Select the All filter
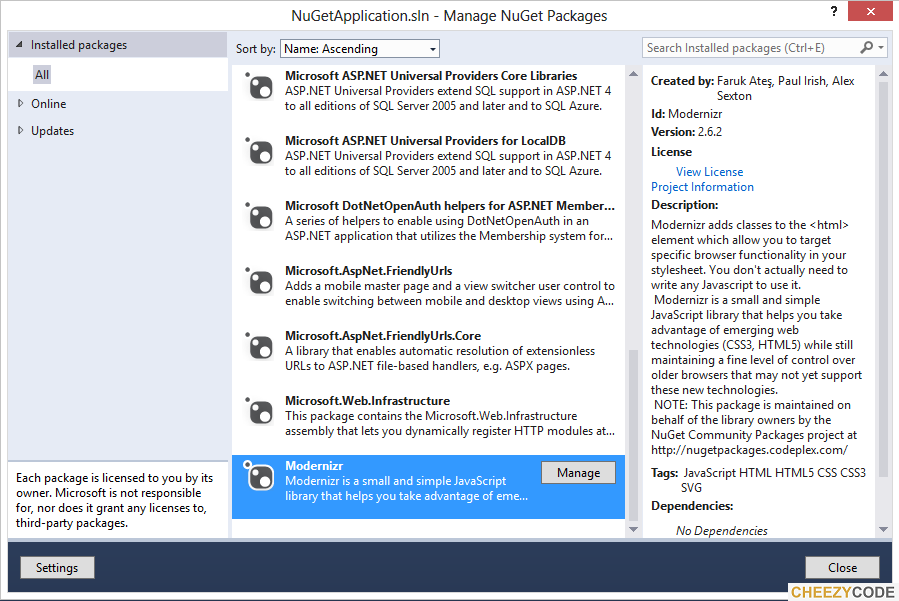Screen dimensions: 899x601 42,74
